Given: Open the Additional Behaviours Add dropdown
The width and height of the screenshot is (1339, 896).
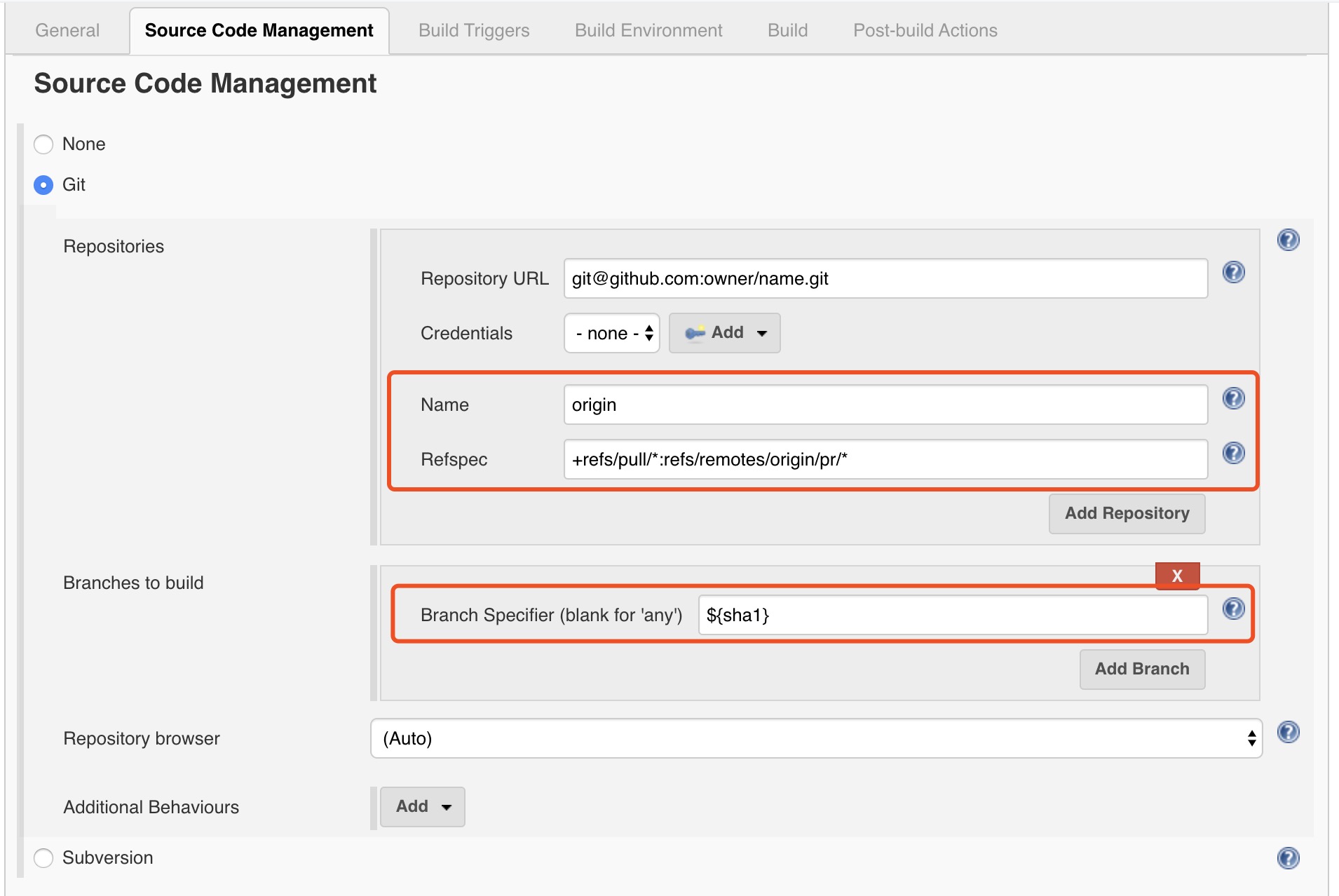Looking at the screenshot, I should pos(422,807).
